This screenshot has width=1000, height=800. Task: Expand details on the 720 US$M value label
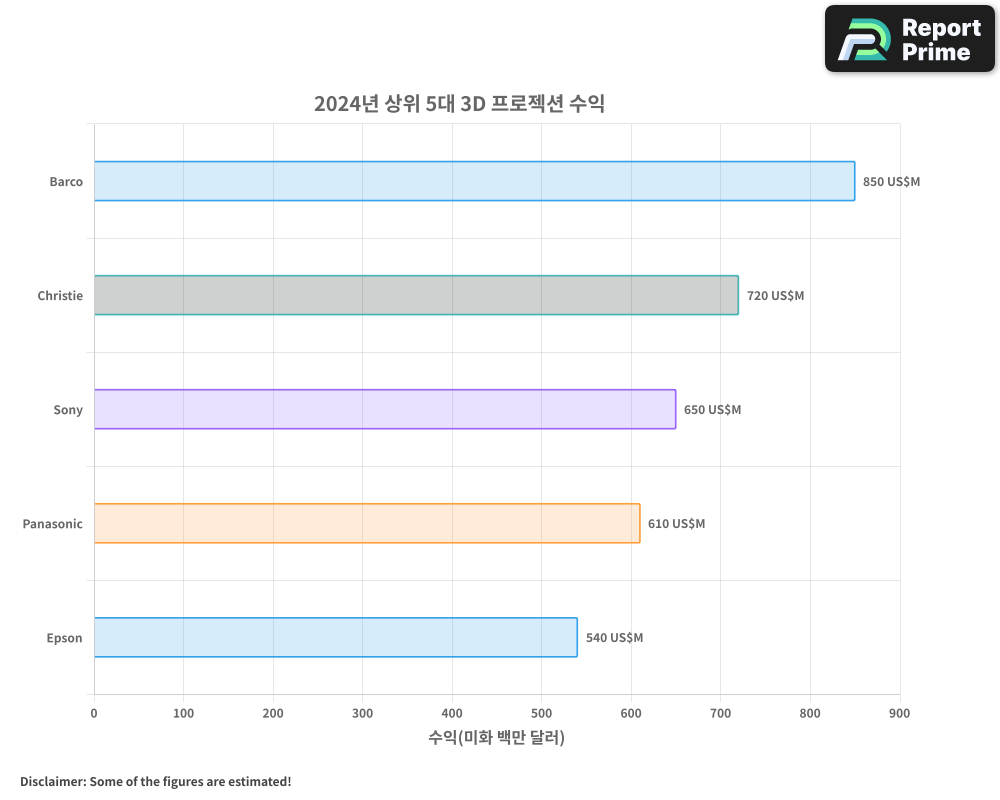pos(777,295)
